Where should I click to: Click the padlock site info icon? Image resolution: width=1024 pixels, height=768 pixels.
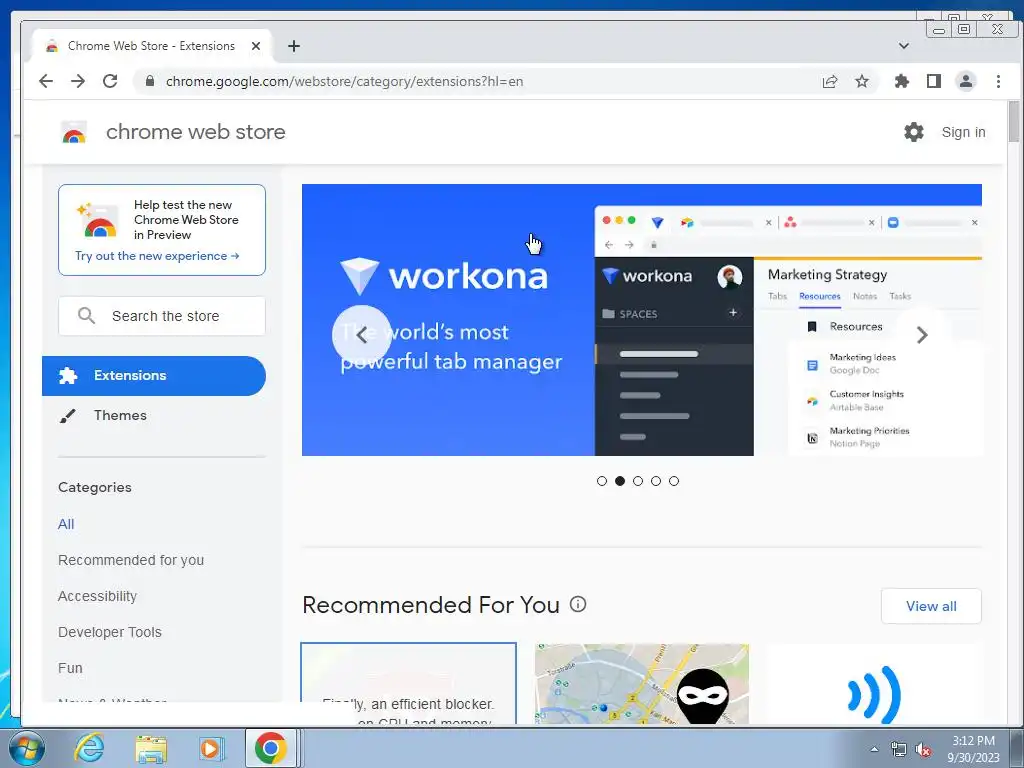[x=150, y=81]
